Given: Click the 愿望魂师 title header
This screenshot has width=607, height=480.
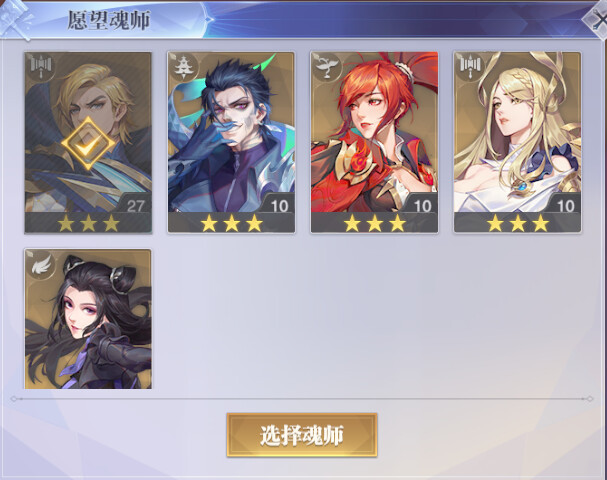Looking at the screenshot, I should pyautogui.click(x=109, y=20).
